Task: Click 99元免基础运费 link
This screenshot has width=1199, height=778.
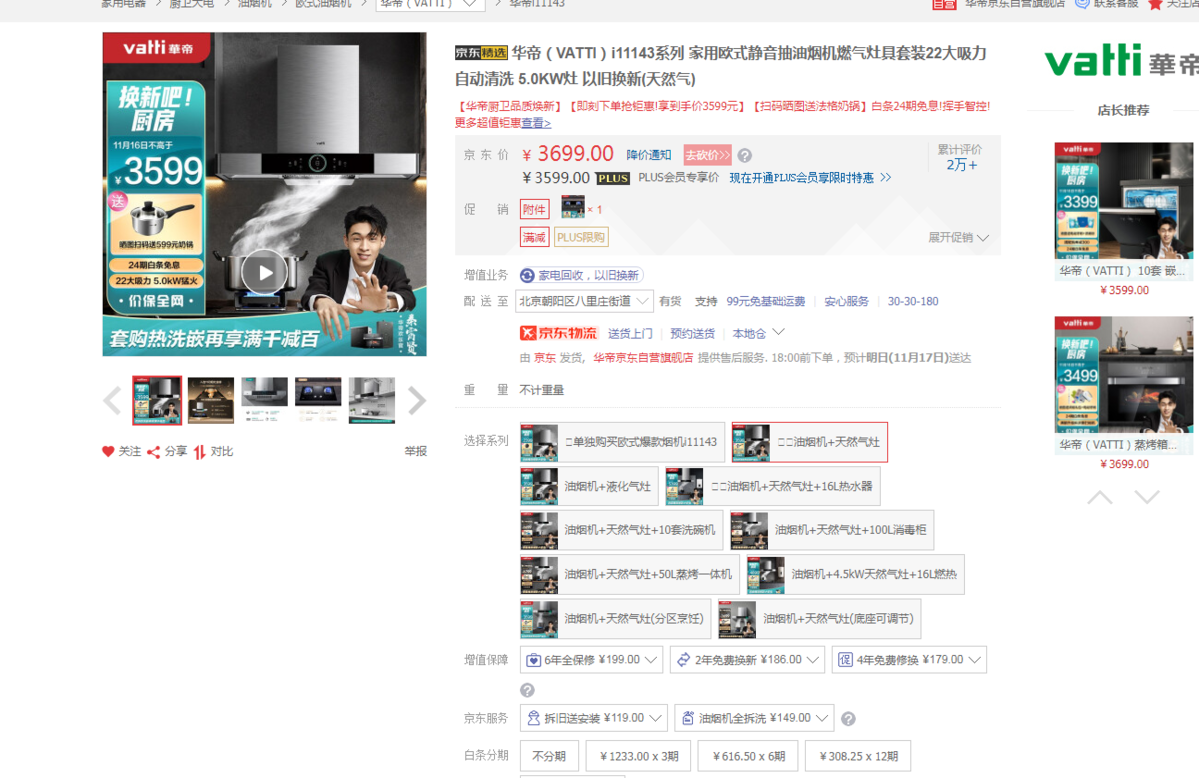Action: point(765,301)
